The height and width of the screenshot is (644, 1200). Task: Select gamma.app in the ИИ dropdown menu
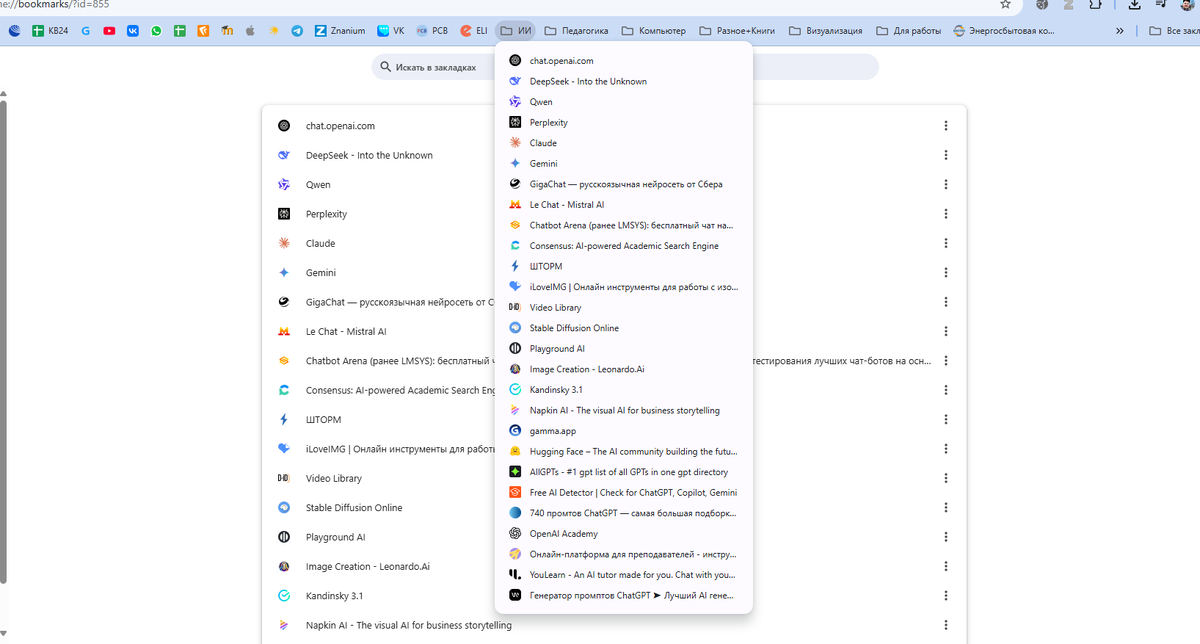(624, 431)
